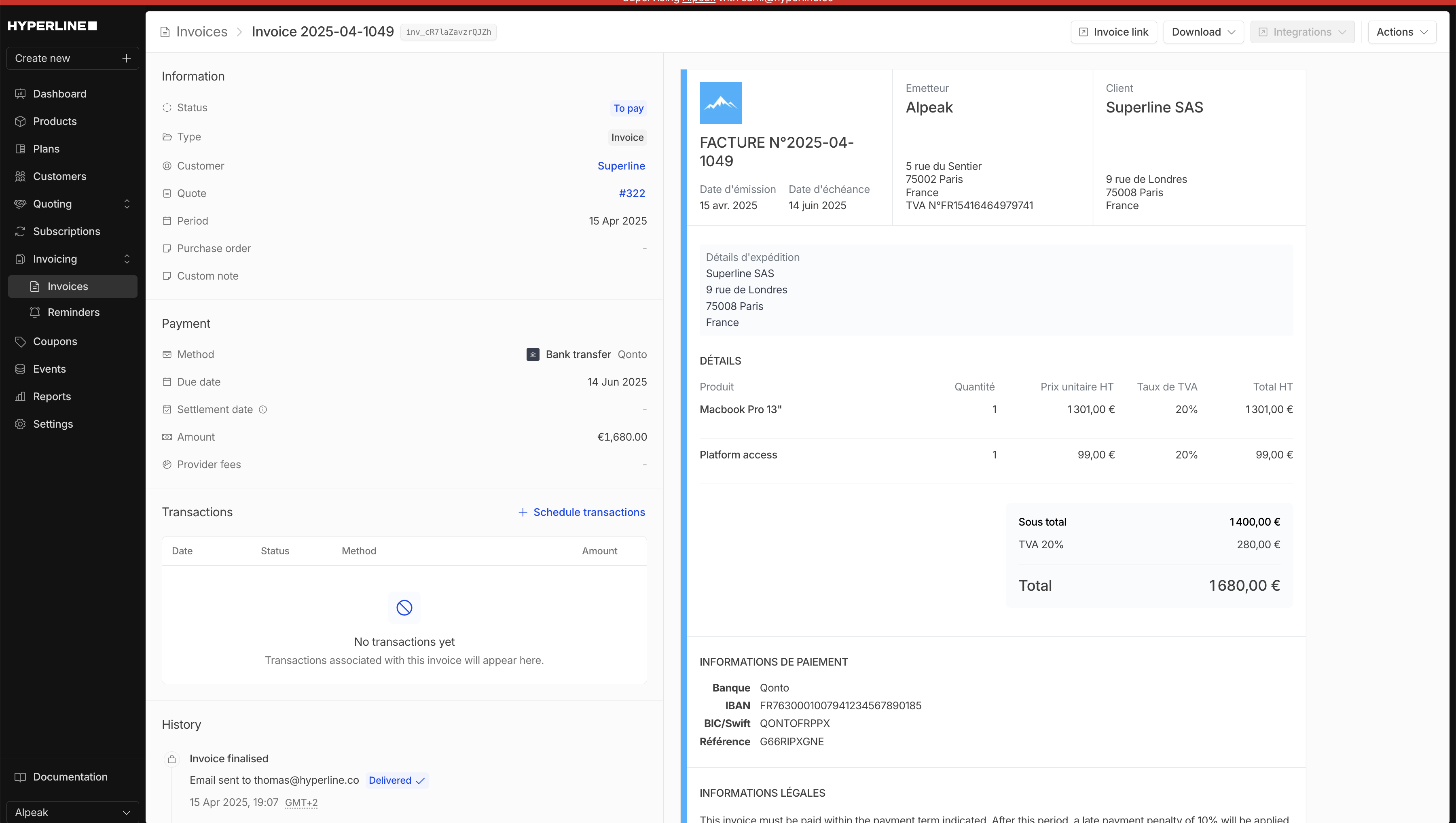Click the plus icon before Schedule transactions

(x=523, y=513)
